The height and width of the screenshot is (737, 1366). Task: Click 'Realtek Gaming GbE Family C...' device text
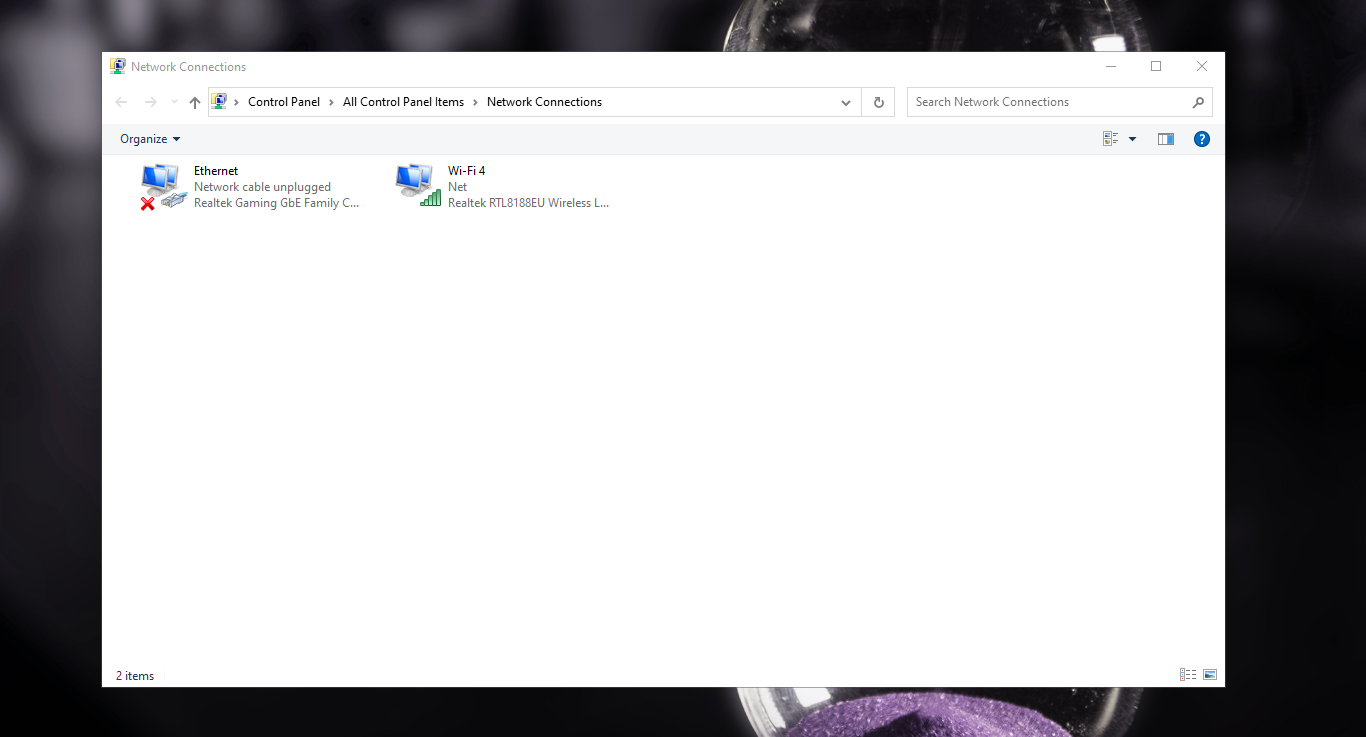pyautogui.click(x=276, y=203)
